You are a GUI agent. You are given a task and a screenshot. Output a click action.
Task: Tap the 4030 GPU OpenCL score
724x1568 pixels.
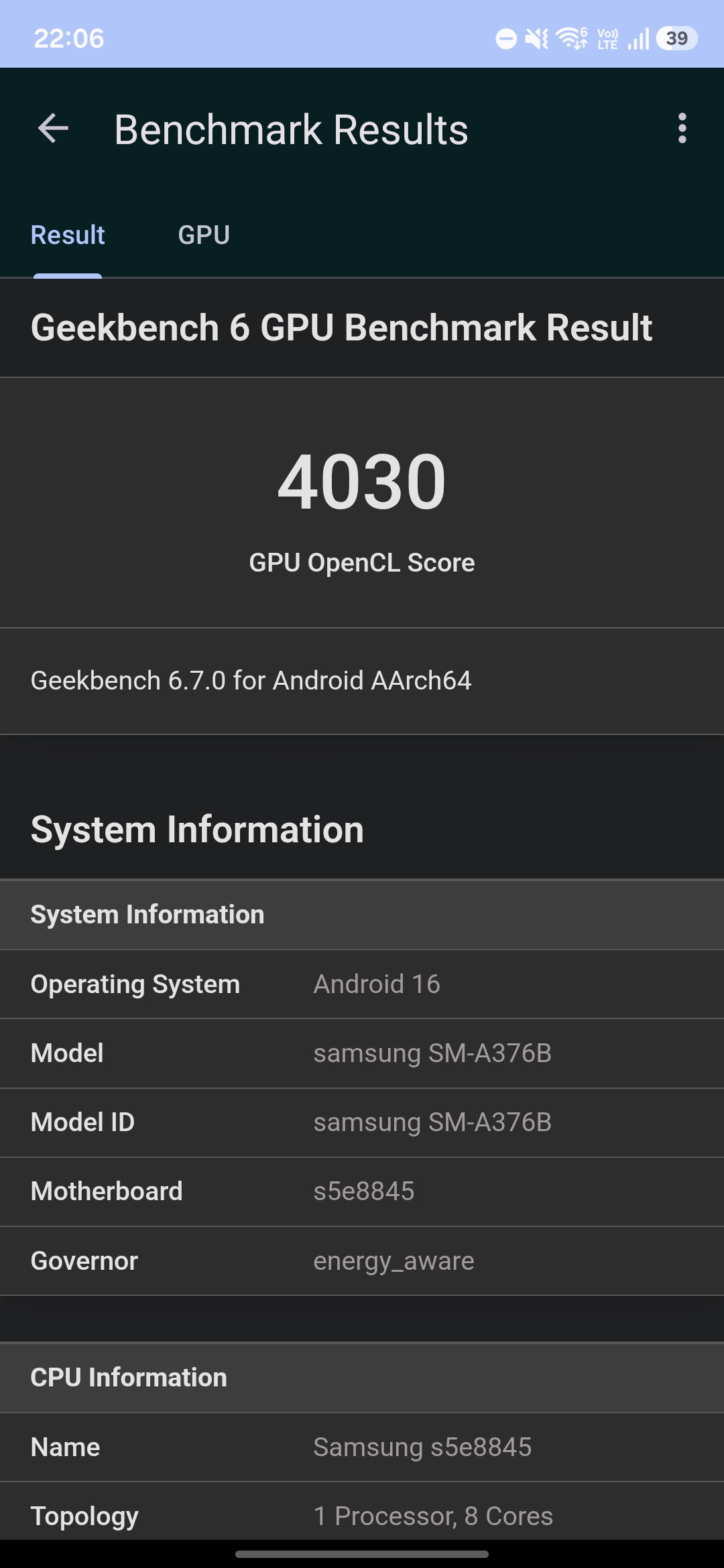point(362,481)
